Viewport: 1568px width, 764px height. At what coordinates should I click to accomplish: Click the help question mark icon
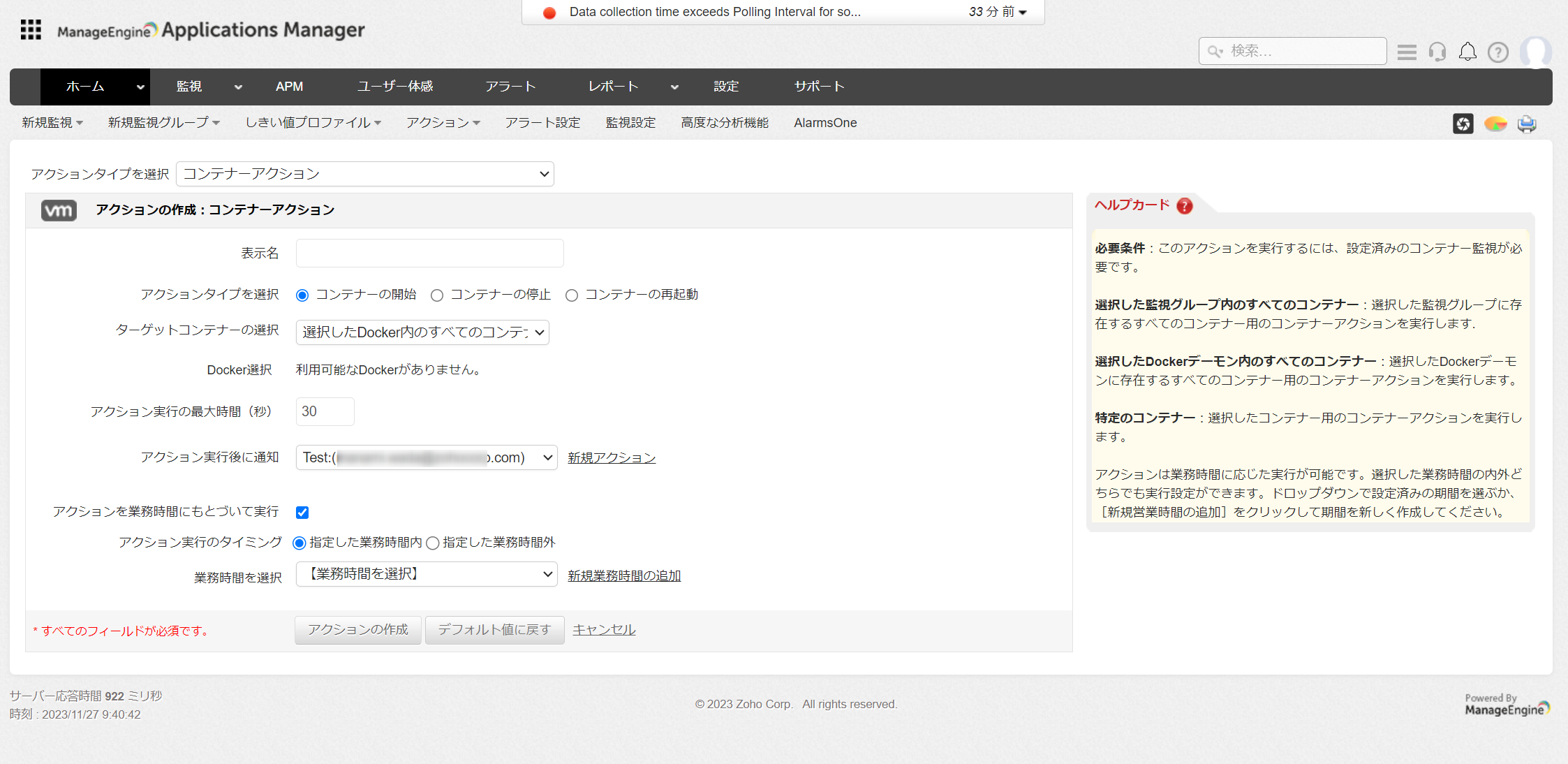point(1497,52)
